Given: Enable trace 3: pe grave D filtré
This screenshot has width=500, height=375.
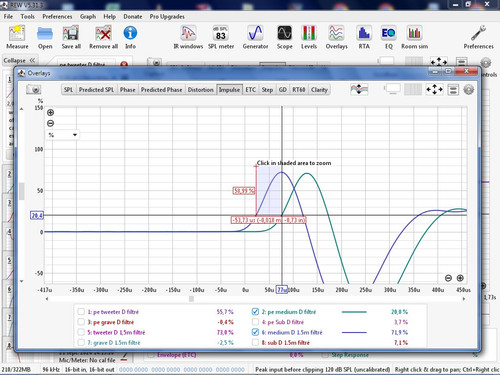Looking at the screenshot, I should [81, 322].
